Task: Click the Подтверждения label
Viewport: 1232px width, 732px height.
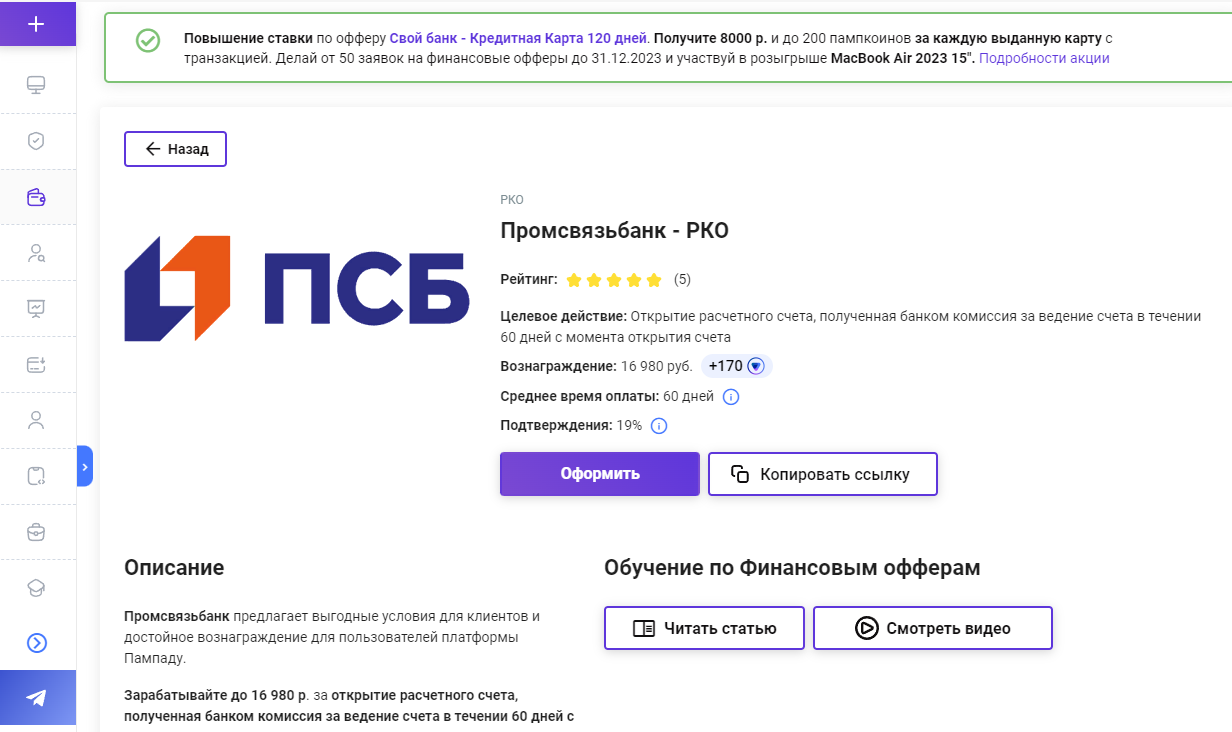Action: [556, 426]
